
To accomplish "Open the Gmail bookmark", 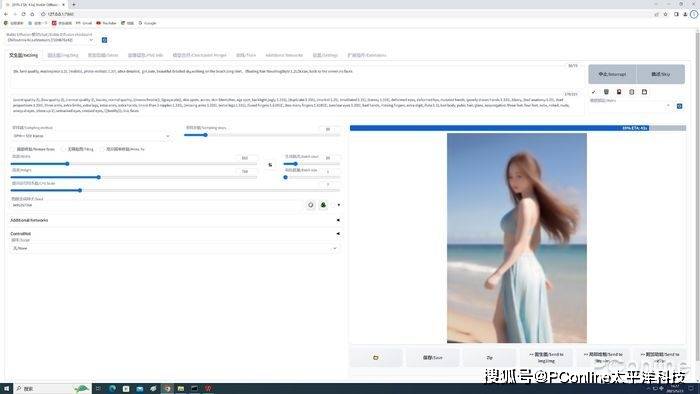I will (x=84, y=23).
